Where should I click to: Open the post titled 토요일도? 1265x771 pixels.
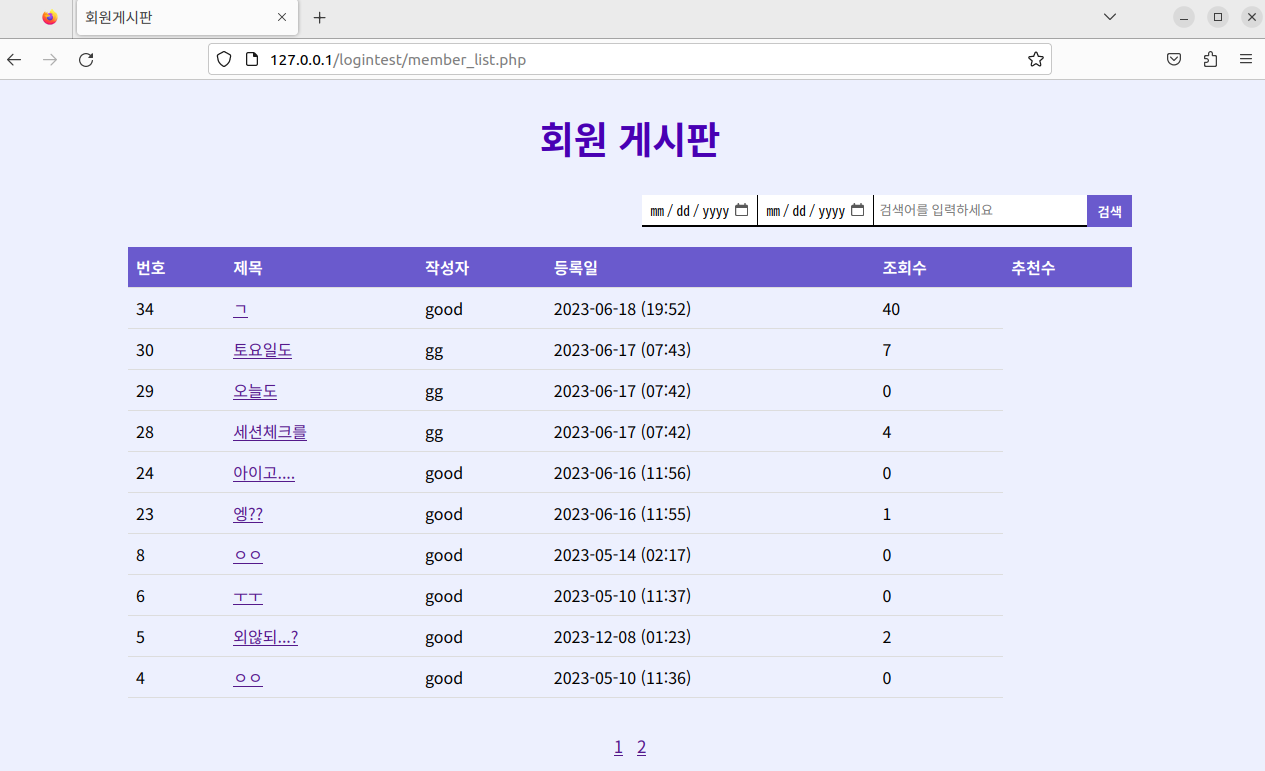click(262, 350)
